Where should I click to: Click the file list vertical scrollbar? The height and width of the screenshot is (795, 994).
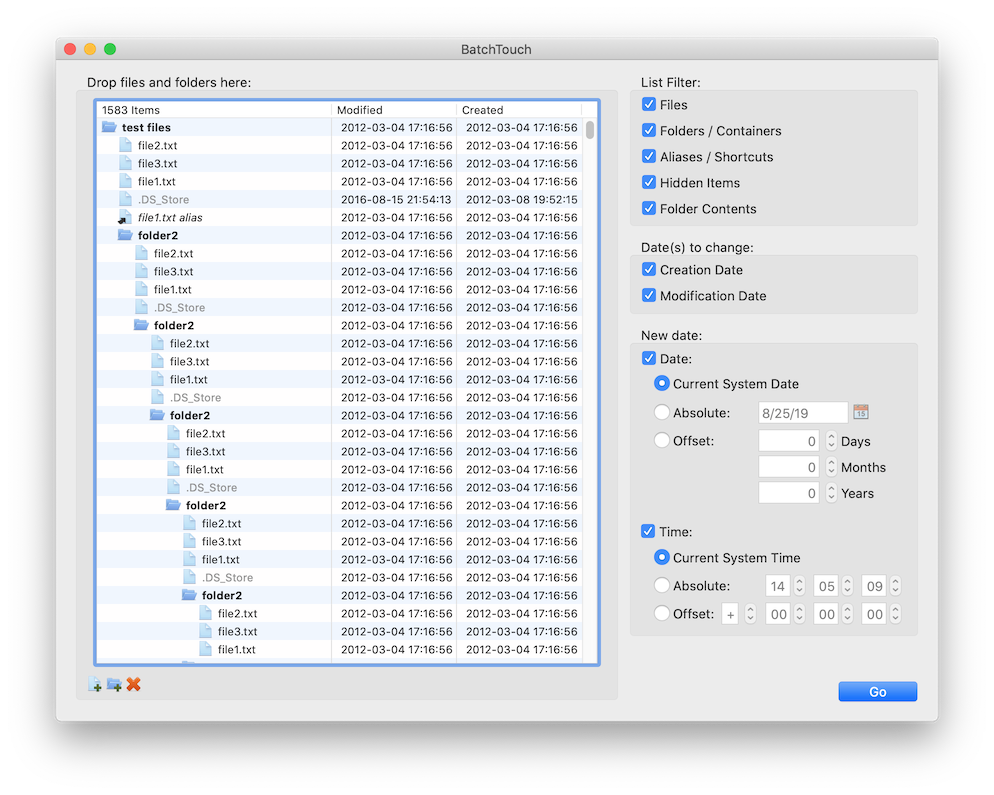point(590,130)
